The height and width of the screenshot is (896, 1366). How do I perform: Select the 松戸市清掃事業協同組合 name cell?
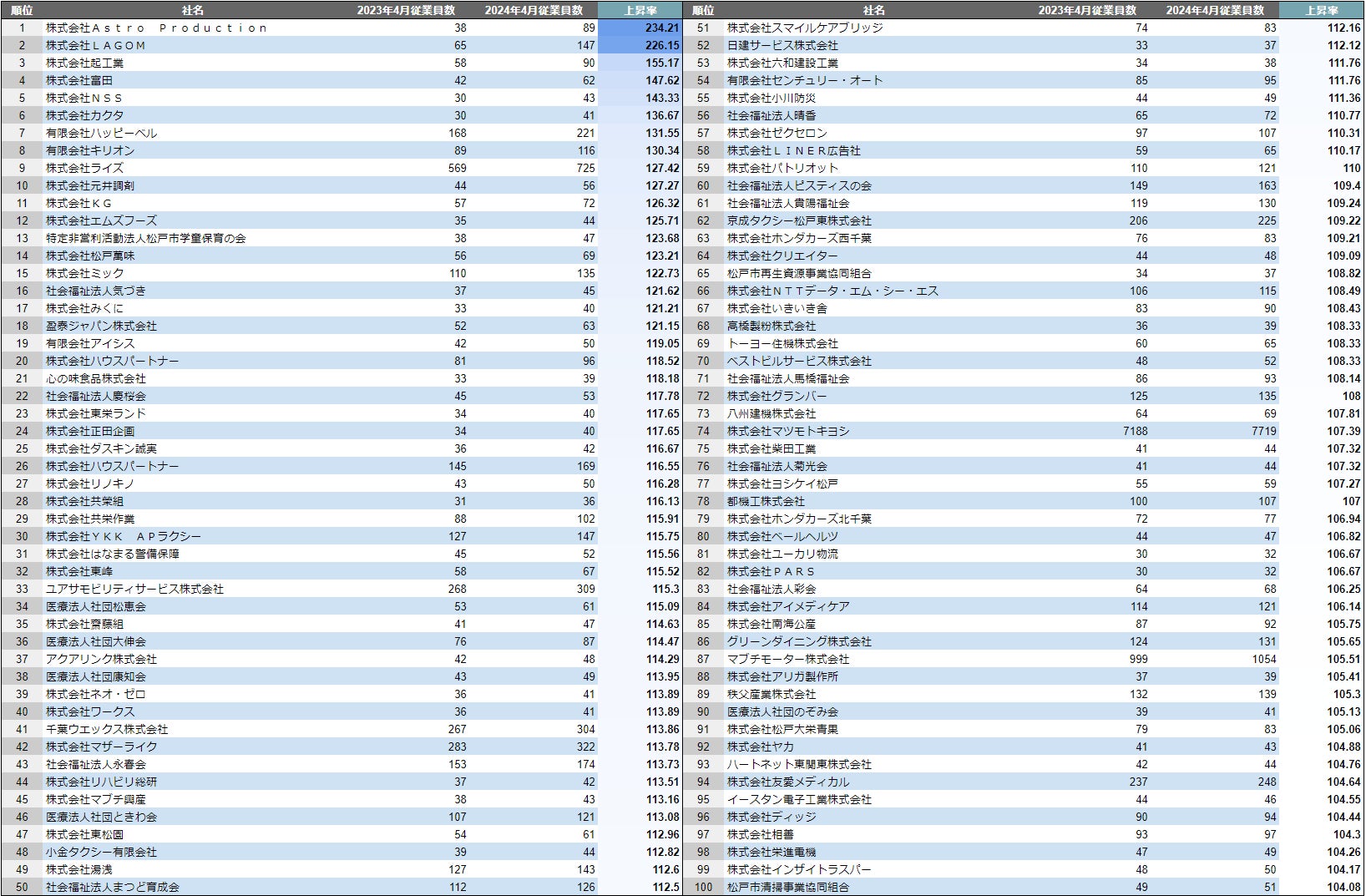tap(788, 887)
